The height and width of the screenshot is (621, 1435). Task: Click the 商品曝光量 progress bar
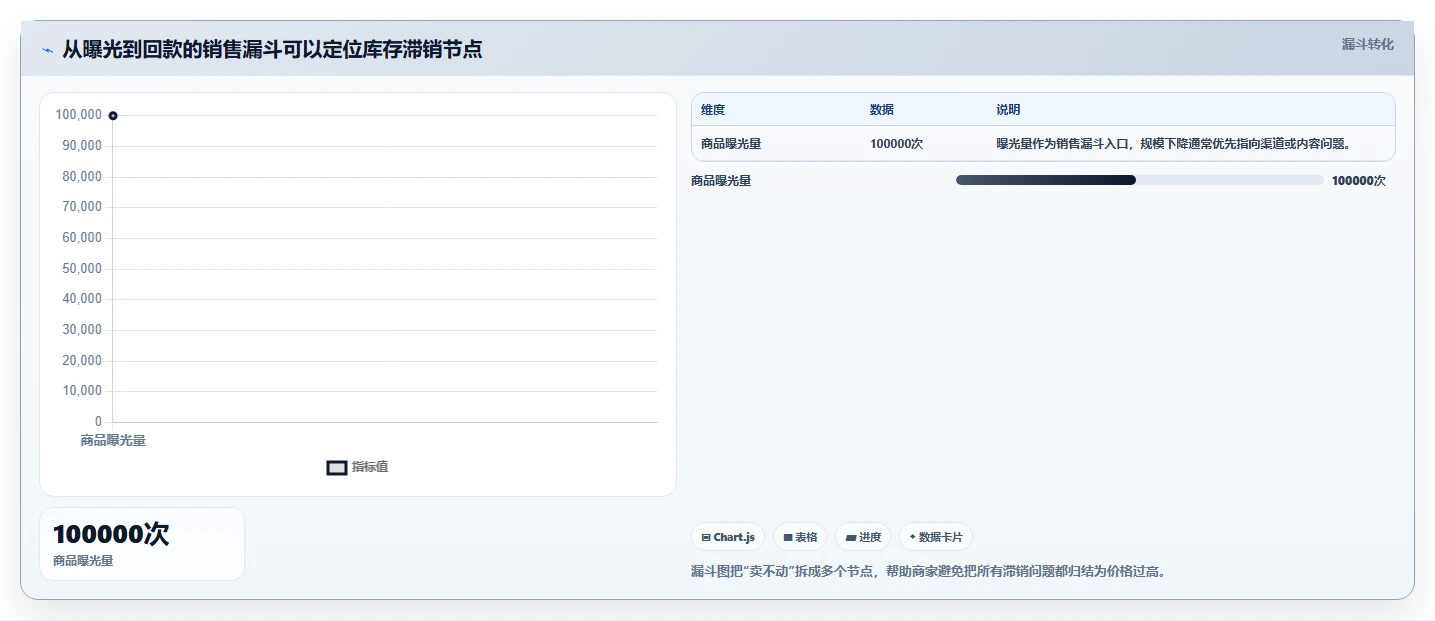[x=1140, y=180]
